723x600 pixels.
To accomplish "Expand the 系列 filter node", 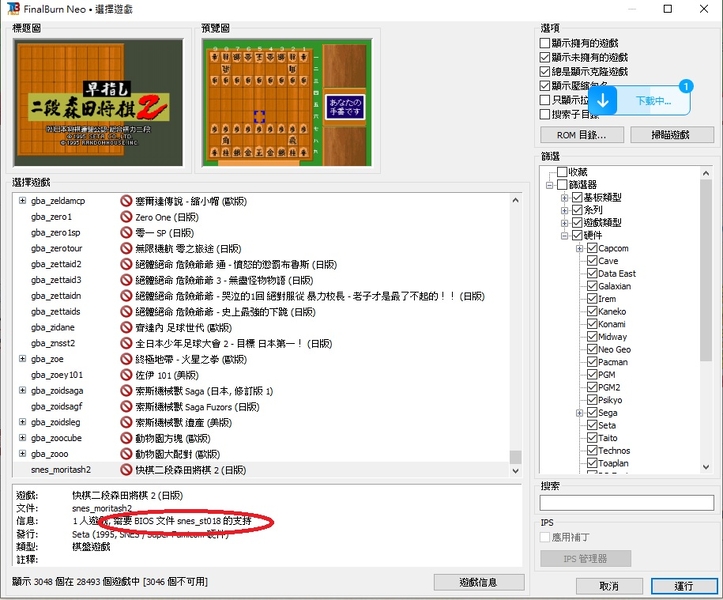I will [x=564, y=210].
